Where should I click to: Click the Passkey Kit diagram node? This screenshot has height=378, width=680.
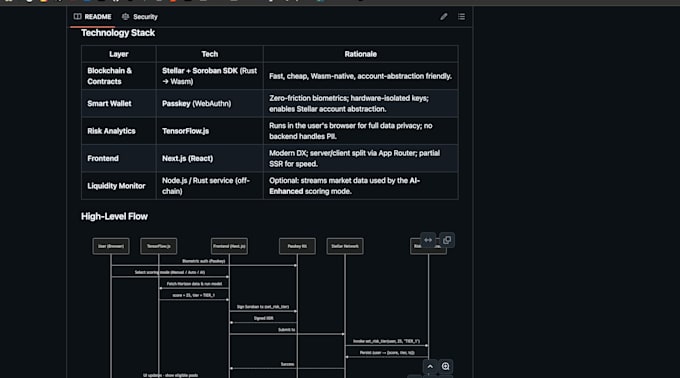pos(297,246)
